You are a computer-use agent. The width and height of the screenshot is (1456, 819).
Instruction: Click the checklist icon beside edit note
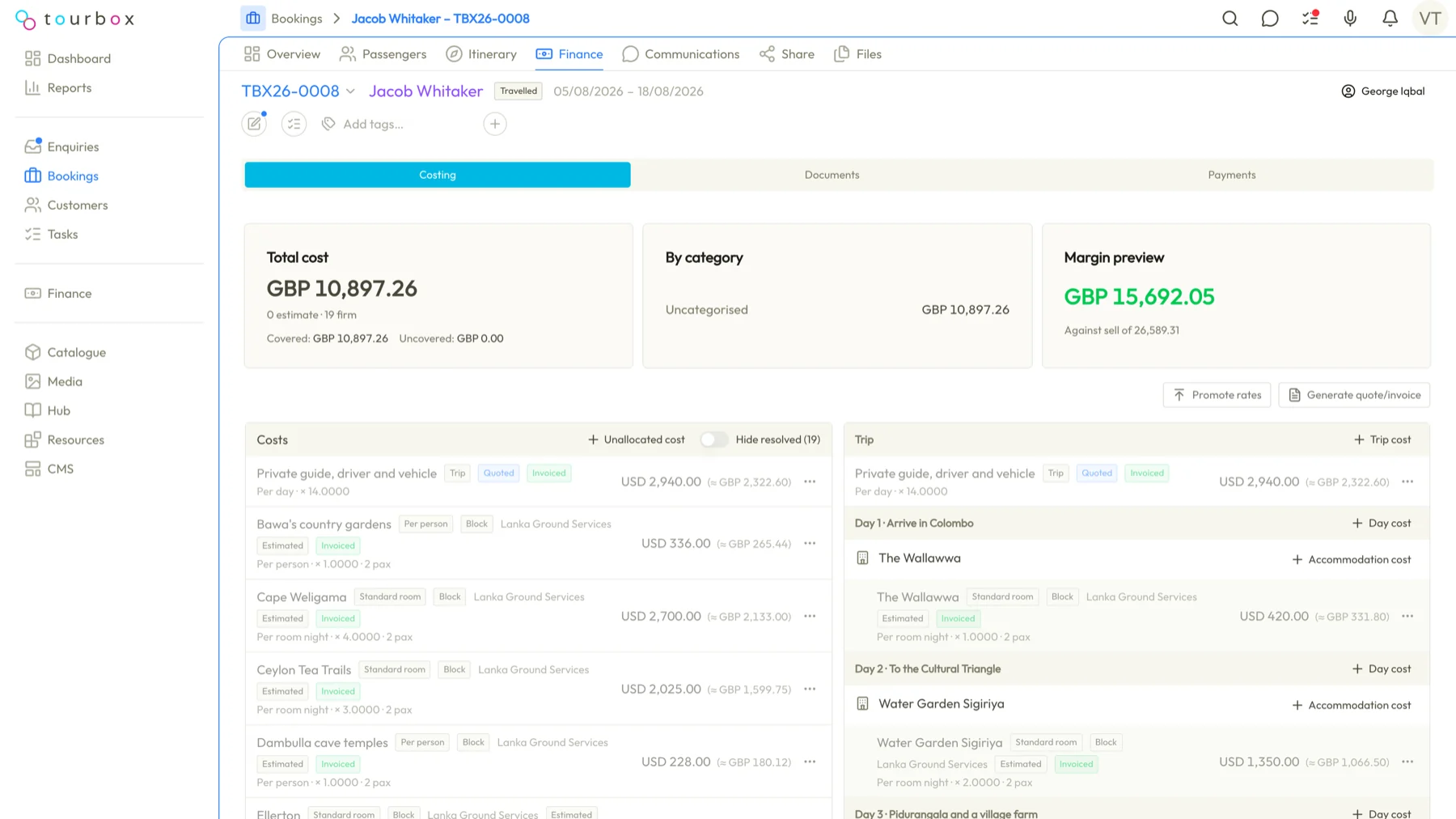[294, 124]
